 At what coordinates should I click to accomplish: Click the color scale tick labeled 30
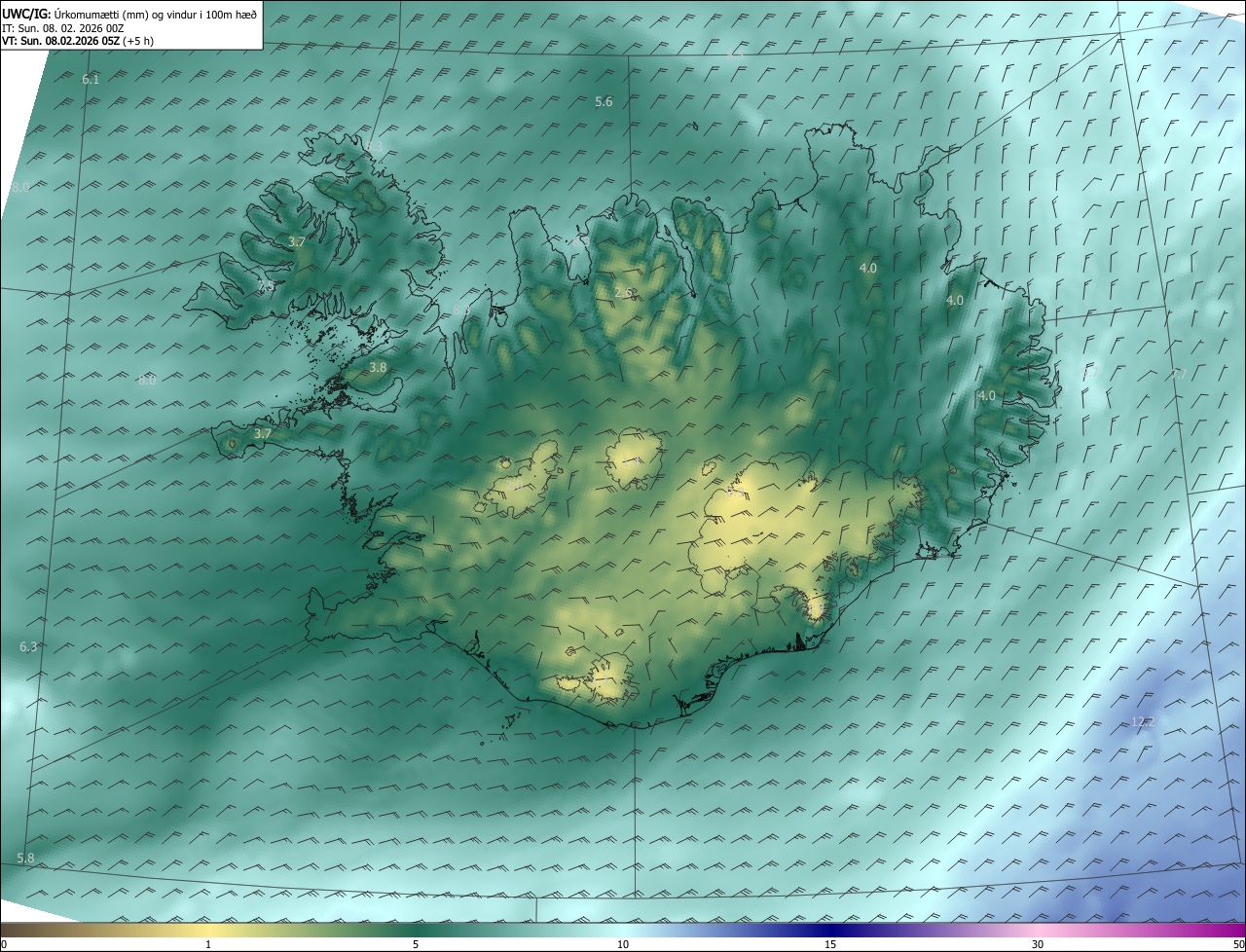point(1038,944)
